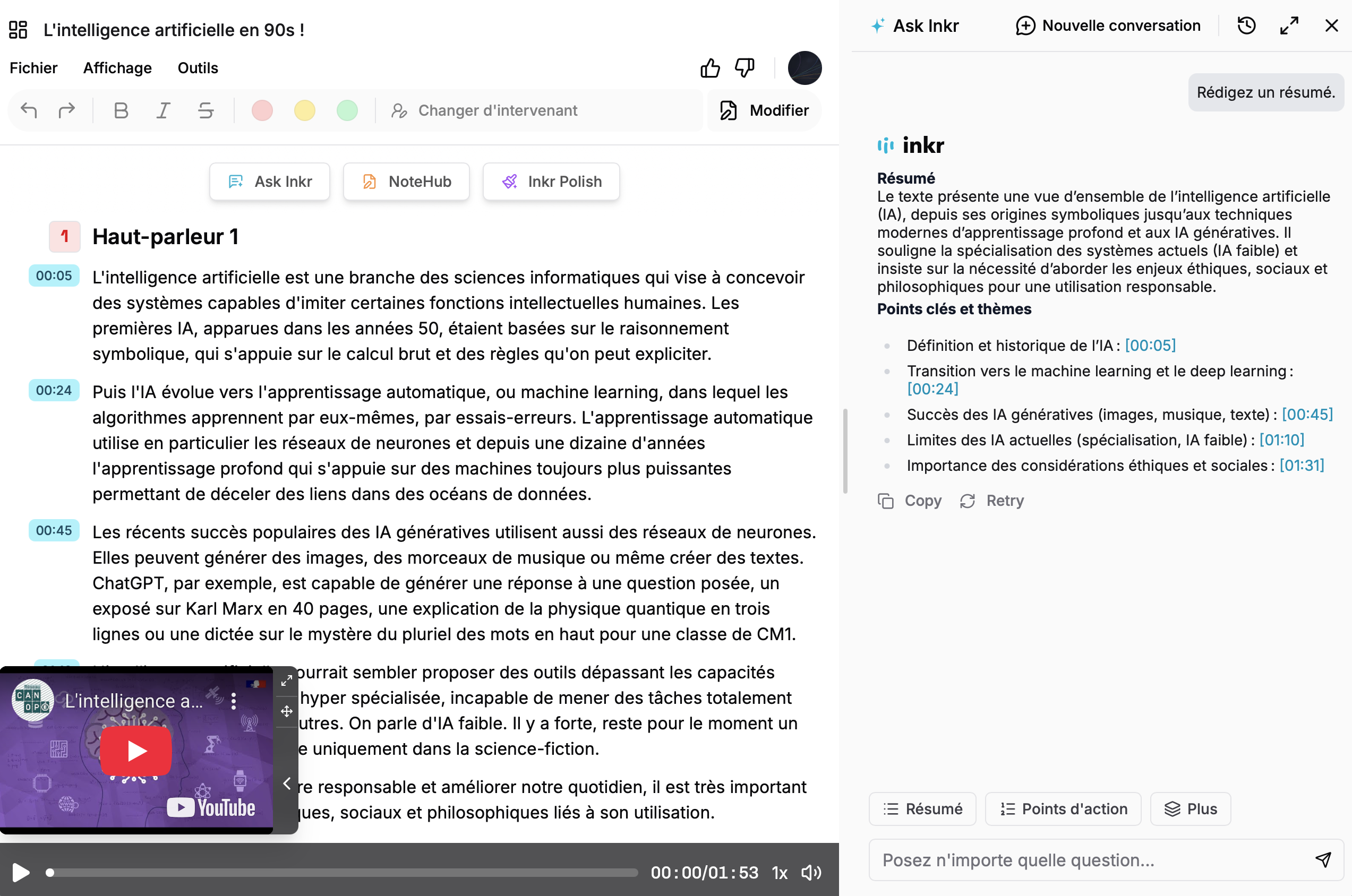Open the 1x playback speed selector
Screen dimensions: 1352x896
tap(779, 873)
